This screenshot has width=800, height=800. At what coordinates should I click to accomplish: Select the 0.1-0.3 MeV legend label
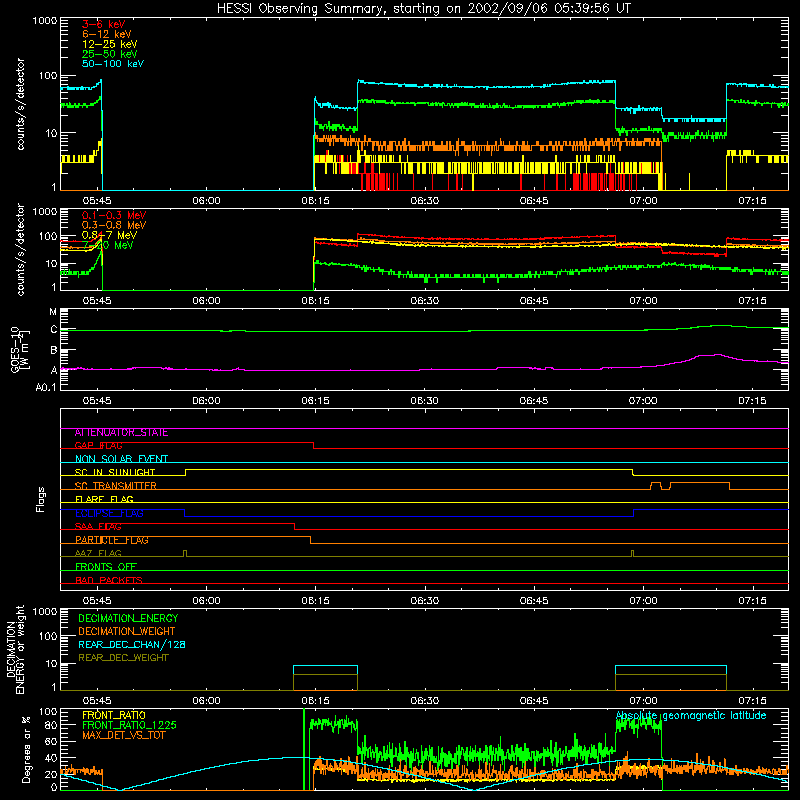click(114, 215)
